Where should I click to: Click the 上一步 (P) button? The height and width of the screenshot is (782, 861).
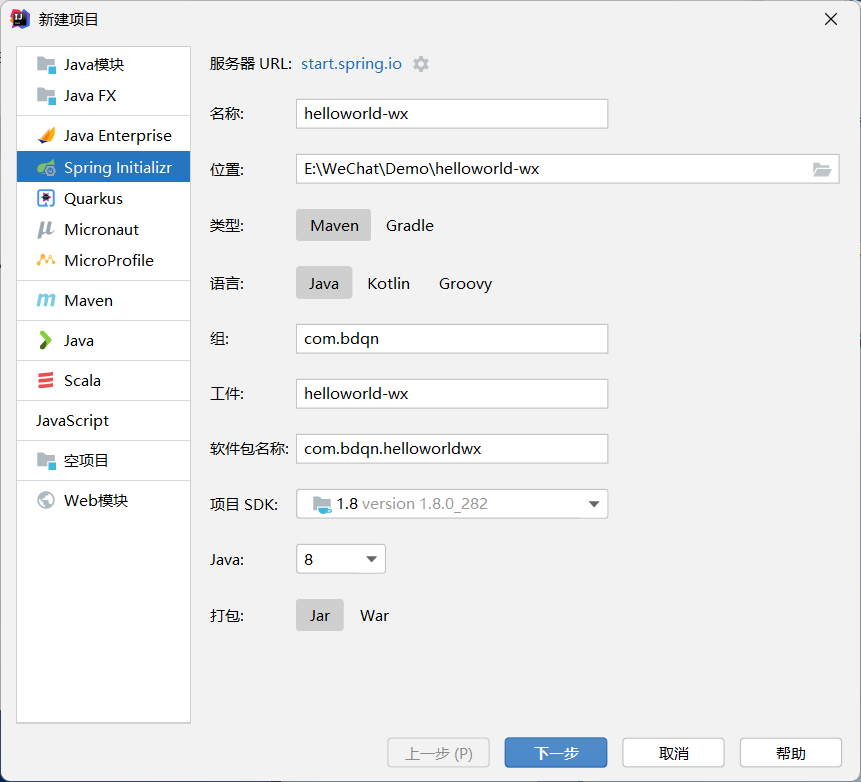[x=438, y=752]
